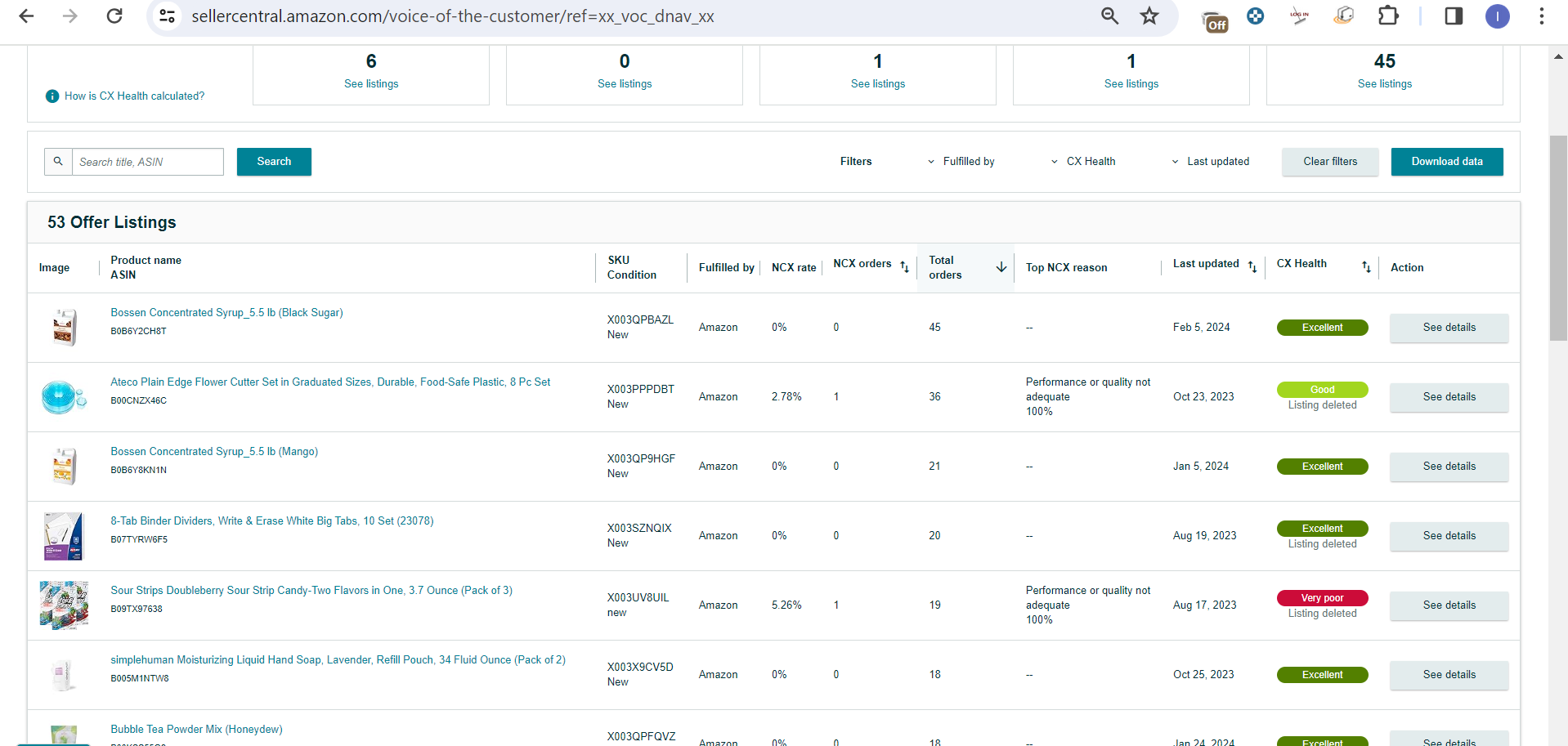
Task: Open Bossen Concentrated Syrup Black Sugar product
Action: click(227, 313)
